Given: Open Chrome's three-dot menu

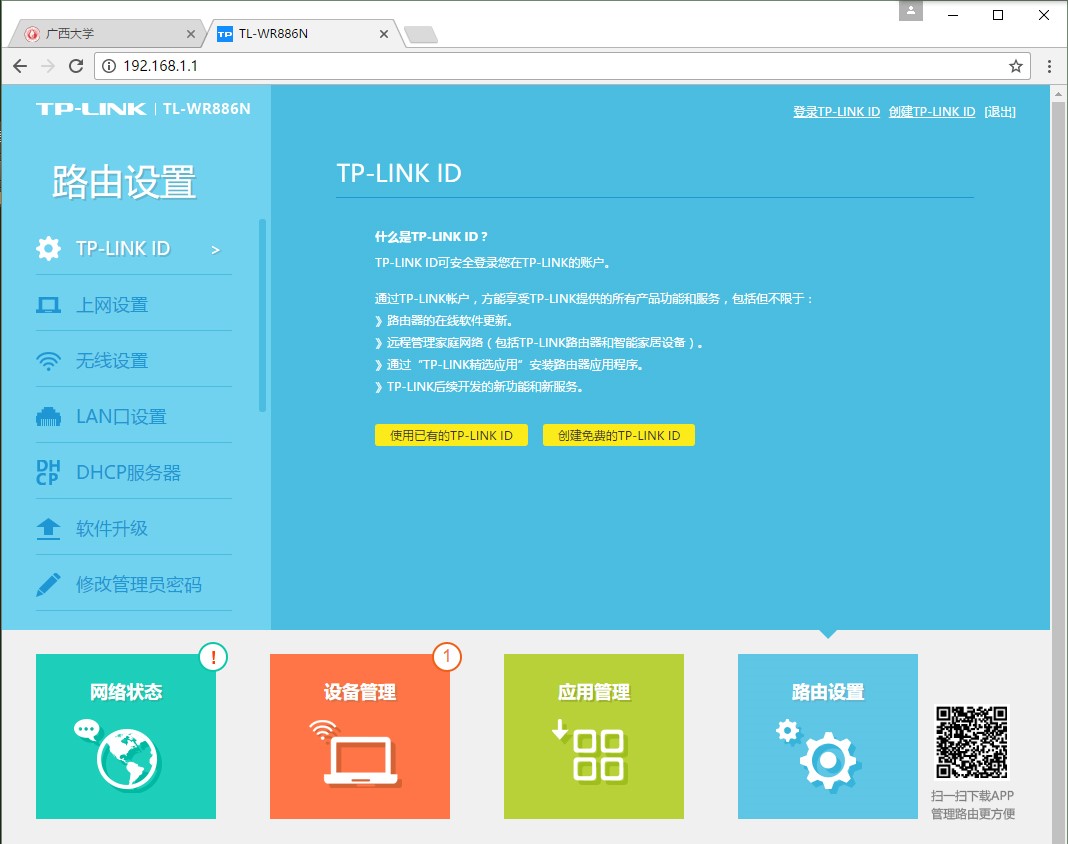Looking at the screenshot, I should pyautogui.click(x=1049, y=66).
